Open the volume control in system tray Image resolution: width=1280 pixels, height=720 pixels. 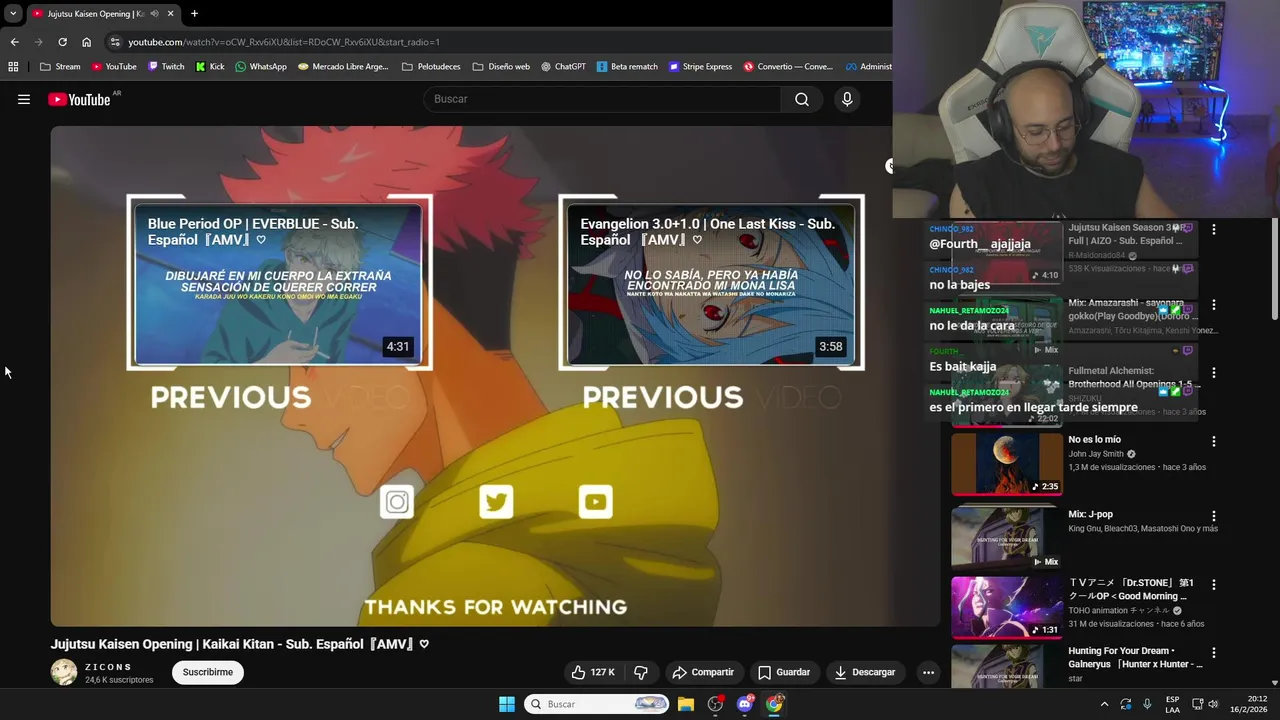click(x=1213, y=704)
